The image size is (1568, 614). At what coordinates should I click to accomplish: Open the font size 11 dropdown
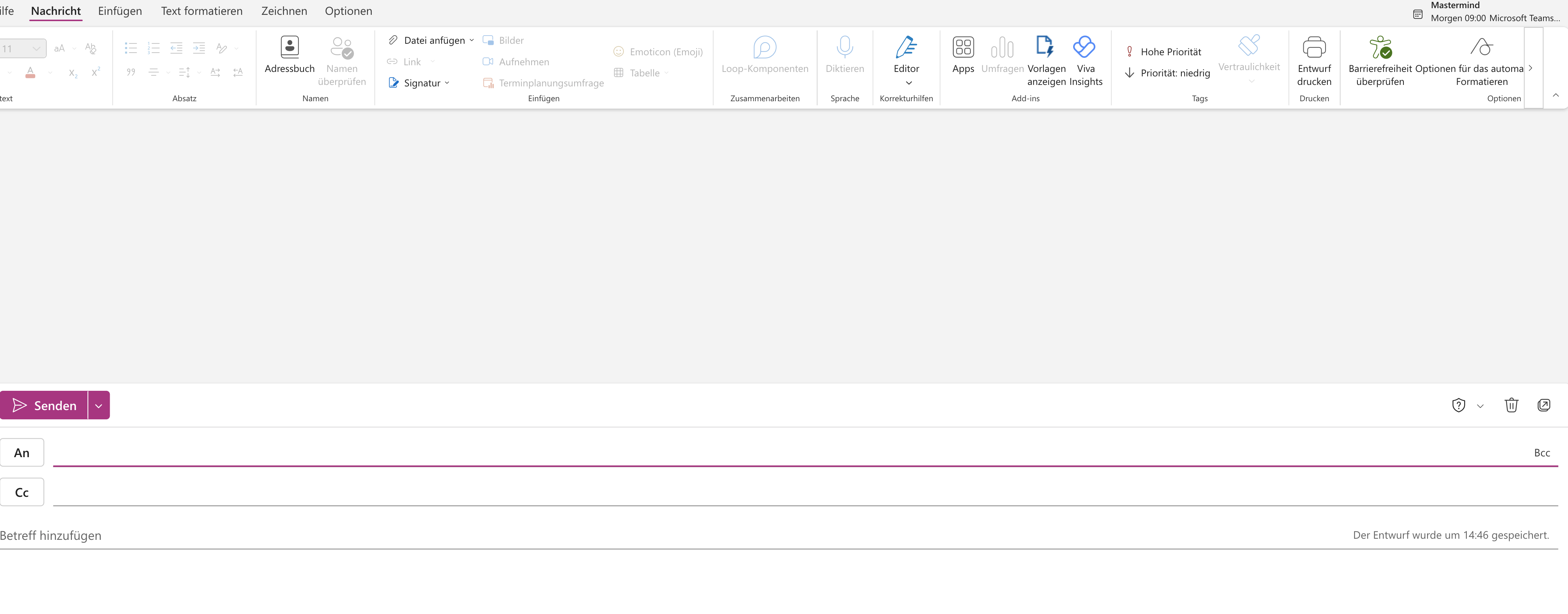(37, 49)
